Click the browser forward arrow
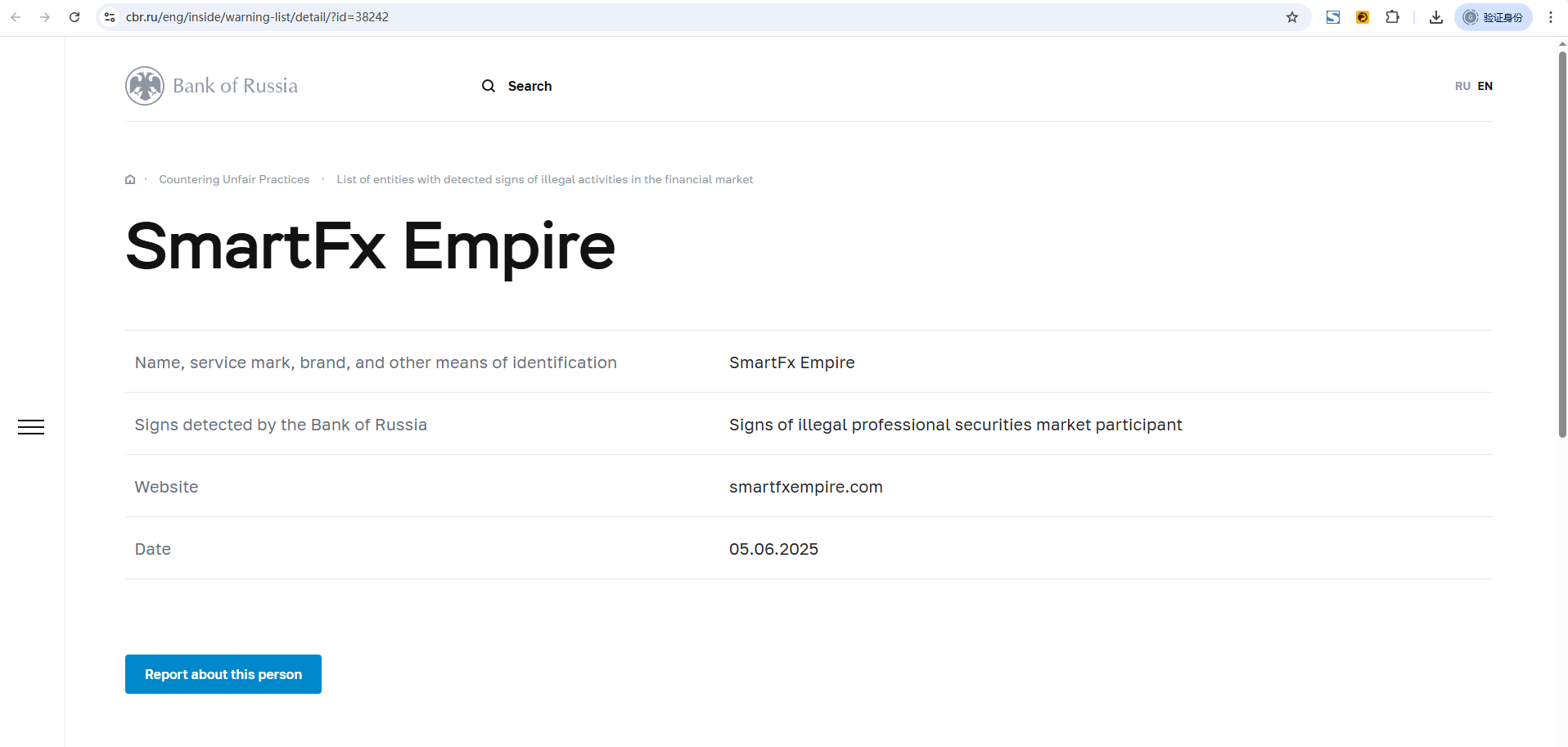 tap(45, 17)
